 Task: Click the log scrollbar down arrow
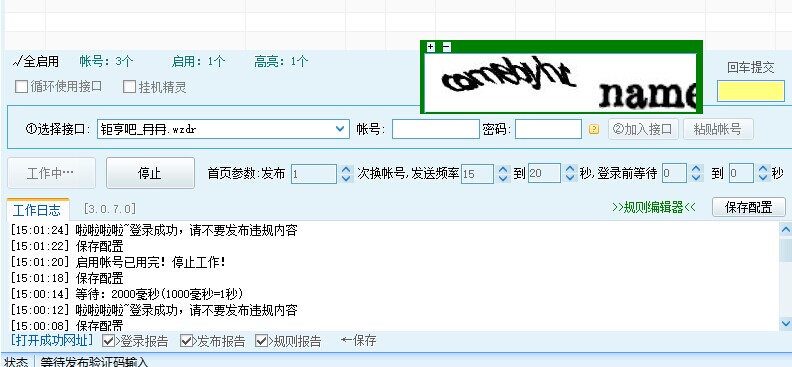click(x=785, y=323)
